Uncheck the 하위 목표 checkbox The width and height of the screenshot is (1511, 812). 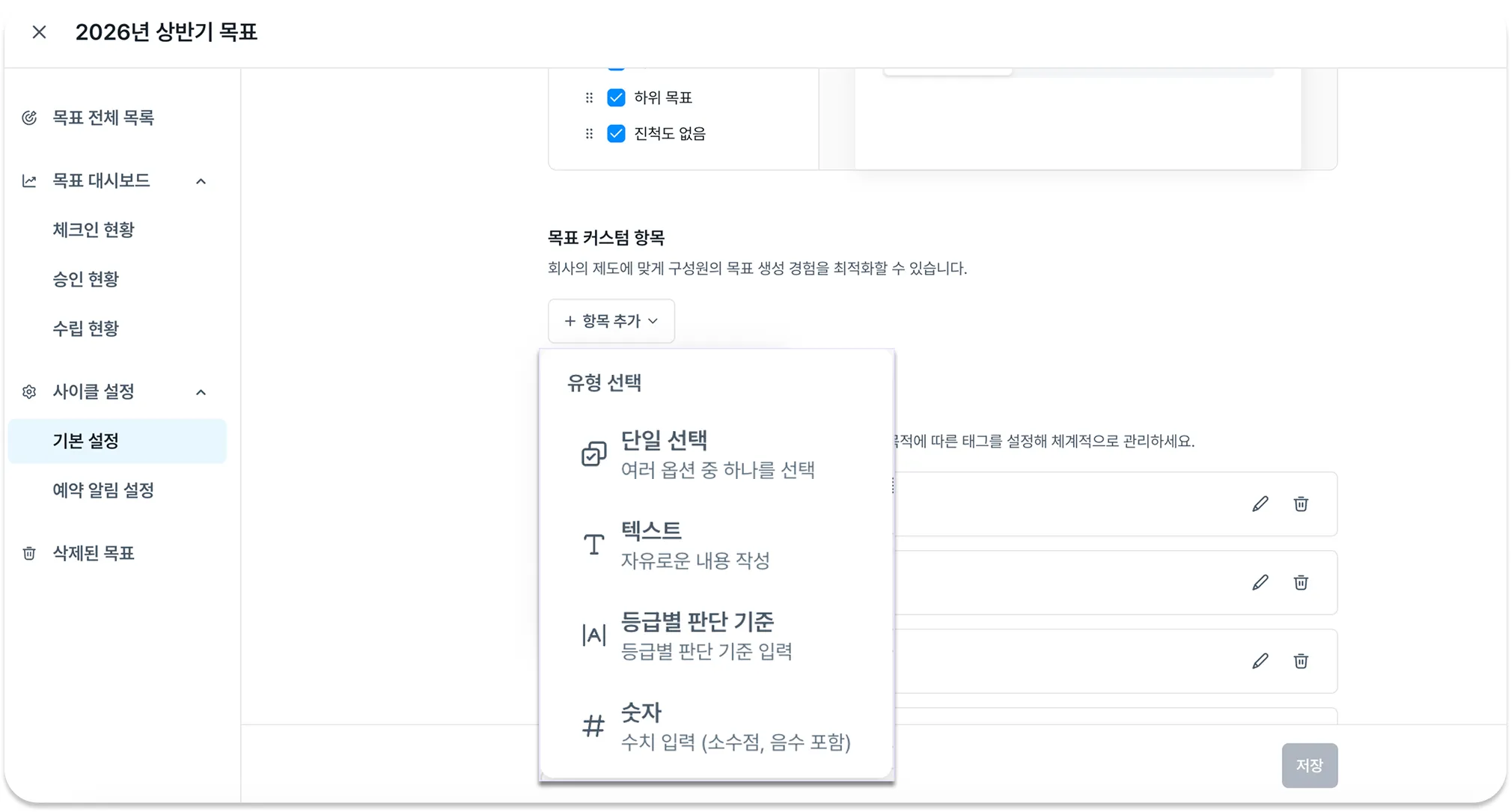click(616, 97)
